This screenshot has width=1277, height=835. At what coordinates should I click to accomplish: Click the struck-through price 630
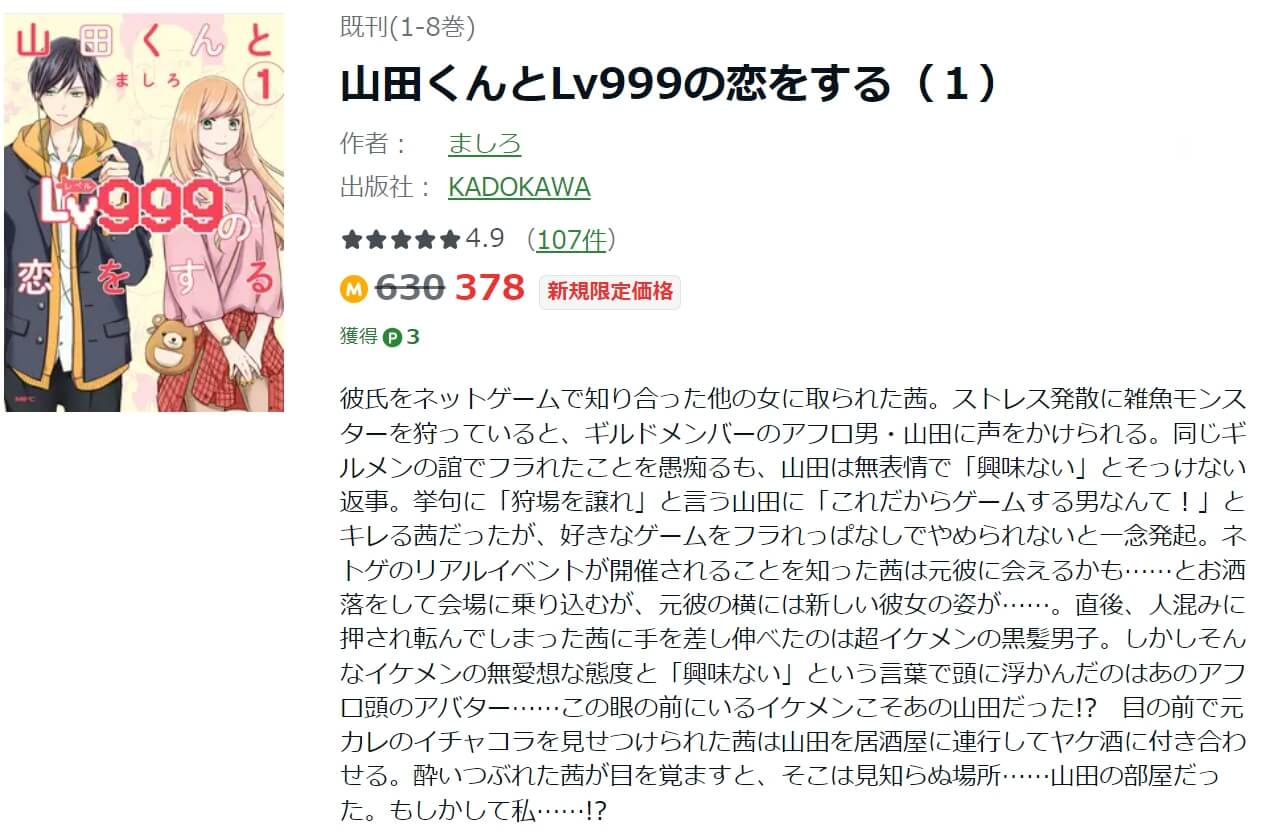tap(410, 289)
